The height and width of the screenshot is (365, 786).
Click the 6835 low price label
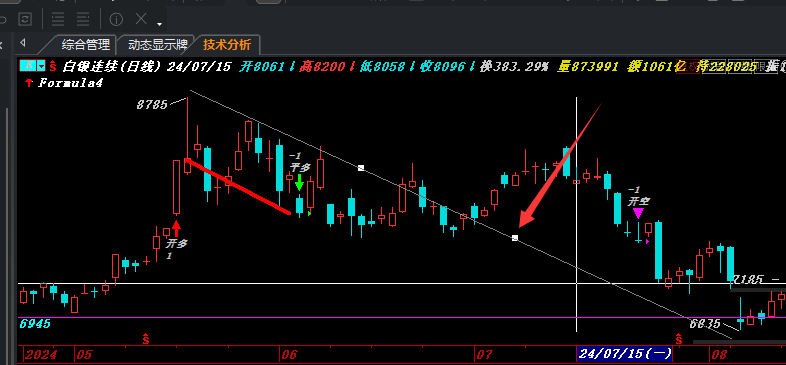pyautogui.click(x=705, y=324)
